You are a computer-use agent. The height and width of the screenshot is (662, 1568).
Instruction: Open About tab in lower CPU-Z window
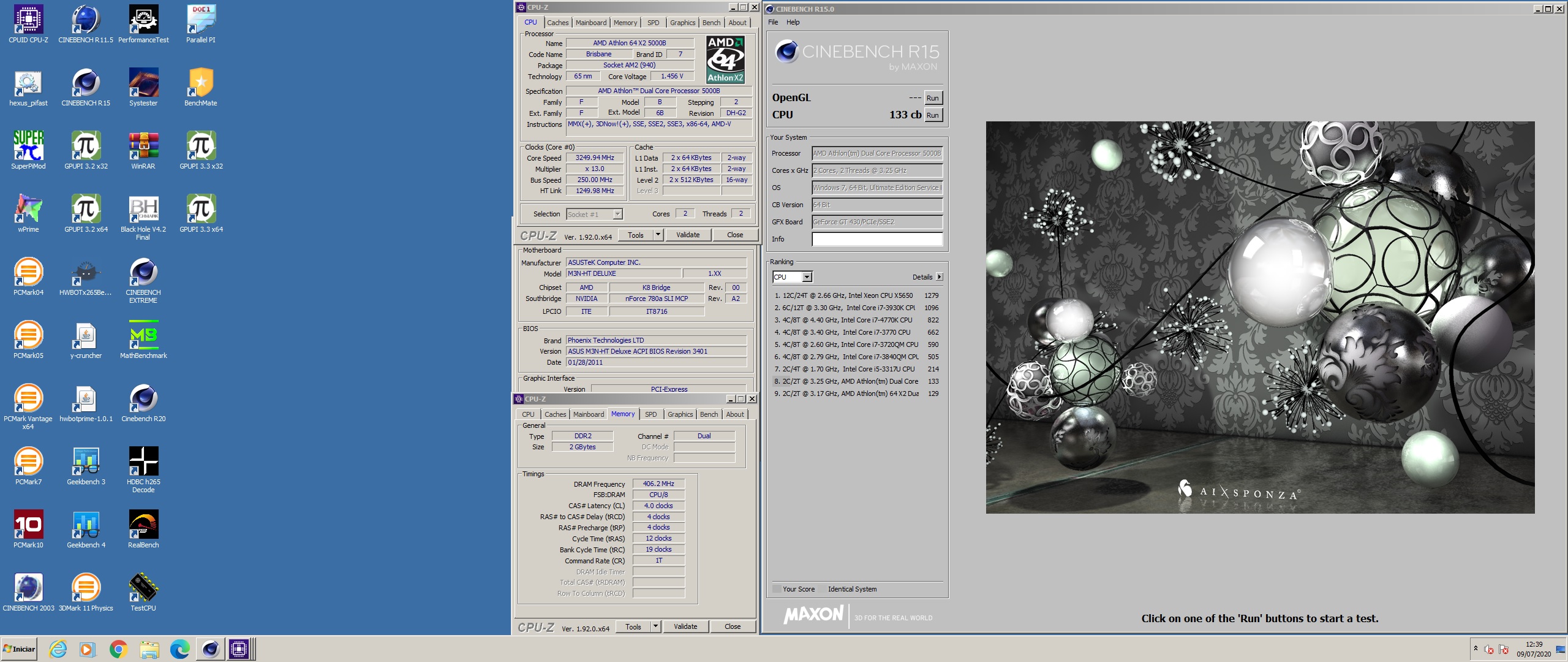(735, 414)
